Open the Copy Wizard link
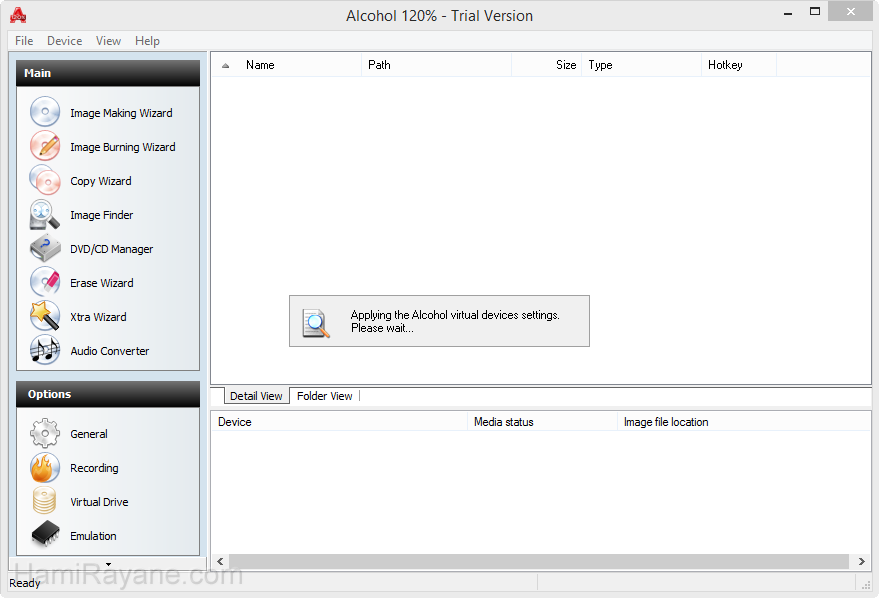This screenshot has width=879, height=598. pyautogui.click(x=101, y=181)
